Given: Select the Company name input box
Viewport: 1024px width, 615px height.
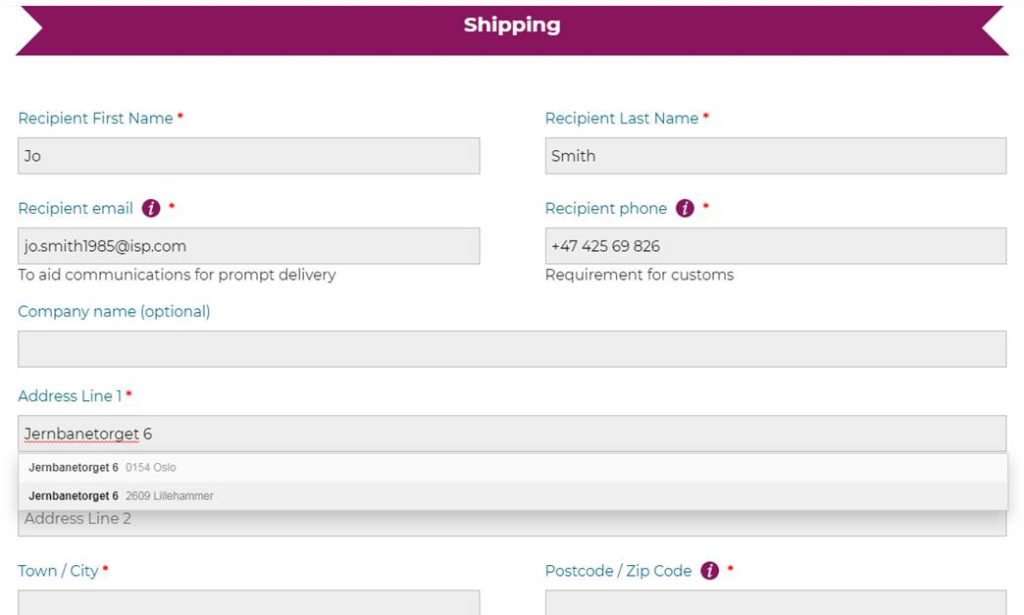Looking at the screenshot, I should tap(512, 349).
